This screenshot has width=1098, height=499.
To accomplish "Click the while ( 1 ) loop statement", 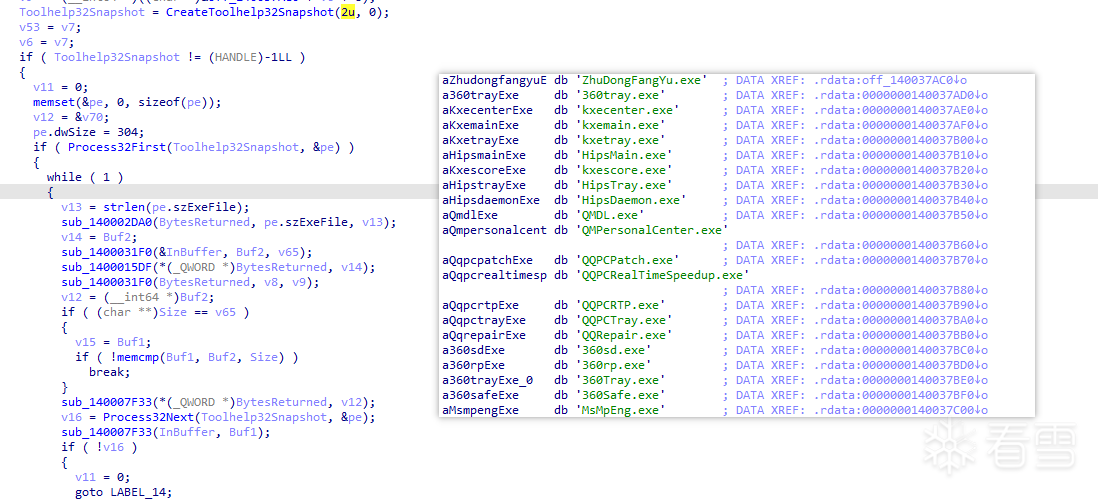I will 85,177.
